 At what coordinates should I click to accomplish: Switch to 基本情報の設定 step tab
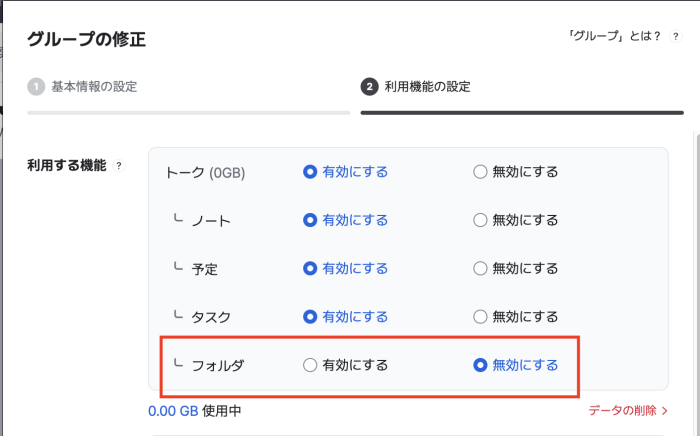click(x=94, y=87)
